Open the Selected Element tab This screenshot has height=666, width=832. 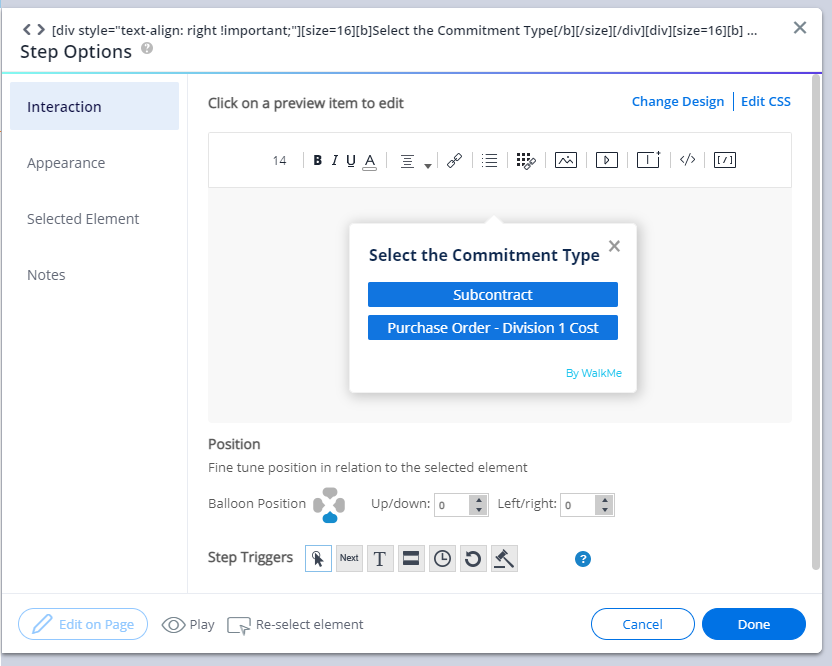click(83, 219)
